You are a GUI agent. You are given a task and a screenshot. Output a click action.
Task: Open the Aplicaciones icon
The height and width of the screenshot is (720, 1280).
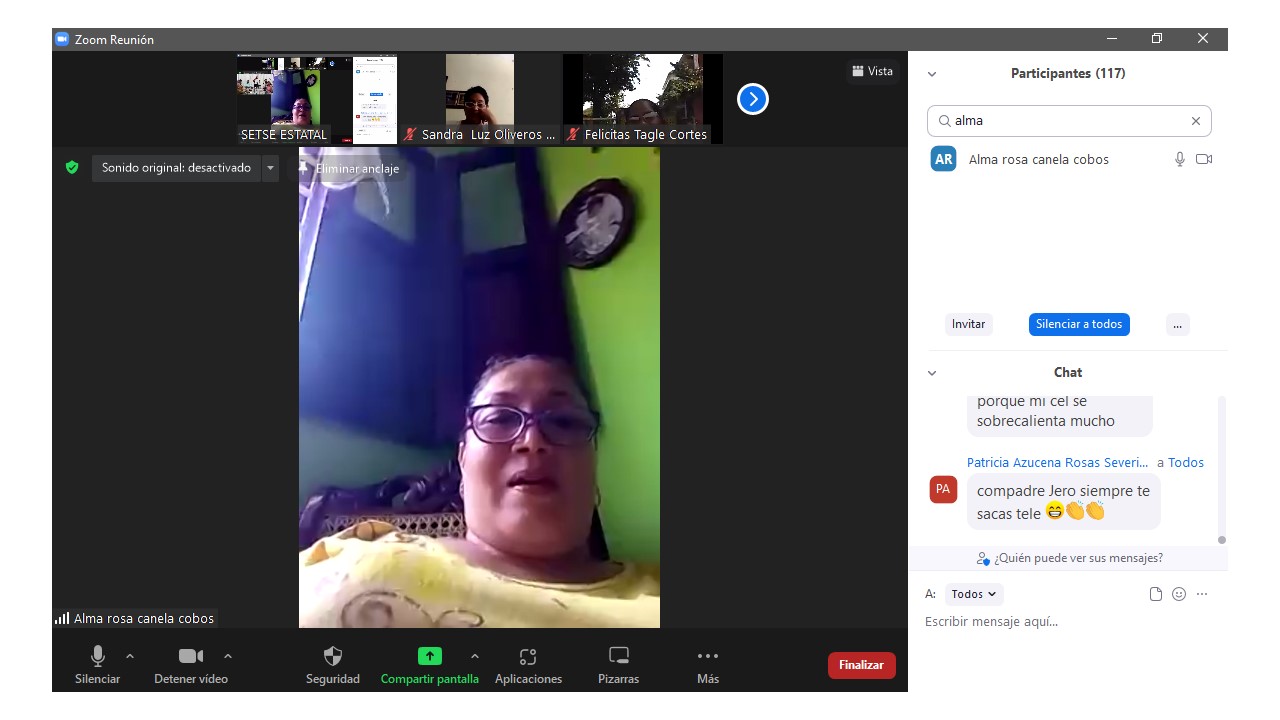pyautogui.click(x=528, y=657)
